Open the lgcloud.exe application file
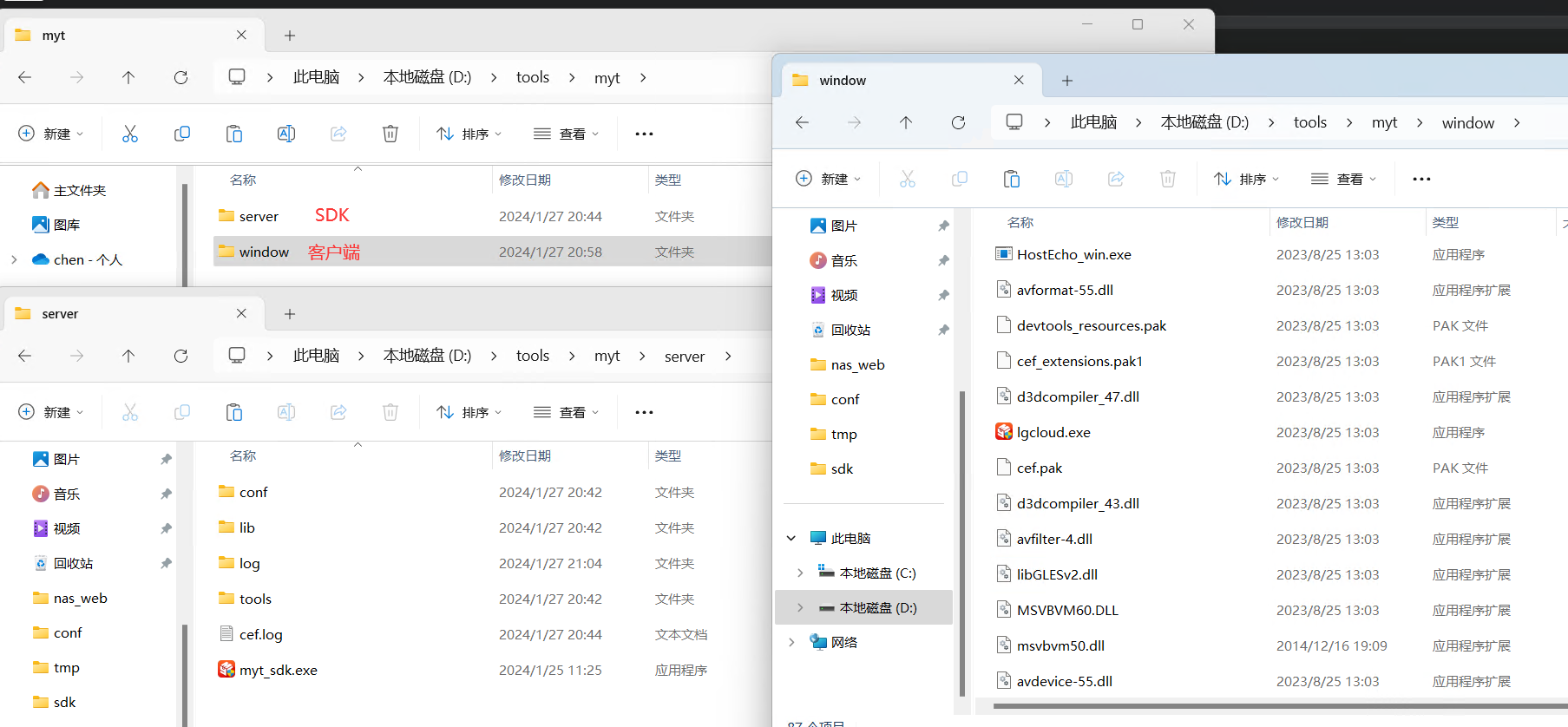1568x727 pixels. click(1053, 432)
